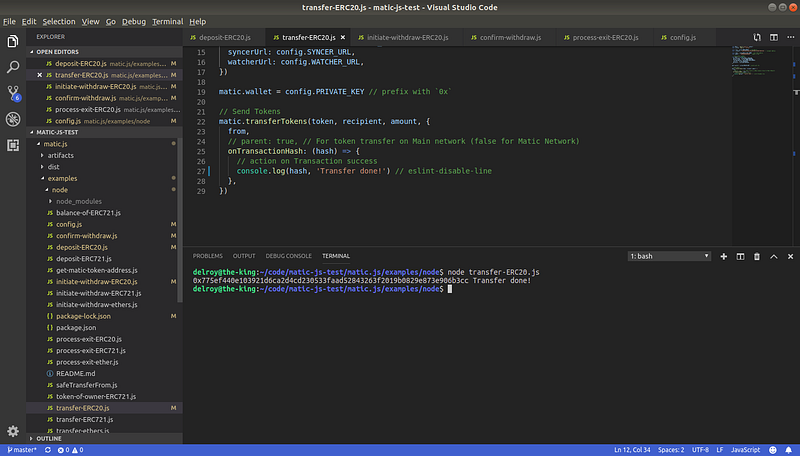Create a new terminal with plus icon
800x456 pixels.
[x=724, y=256]
